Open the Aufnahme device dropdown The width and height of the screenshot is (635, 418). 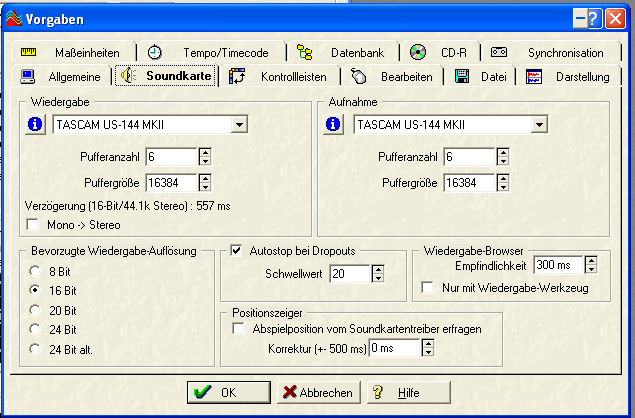539,124
